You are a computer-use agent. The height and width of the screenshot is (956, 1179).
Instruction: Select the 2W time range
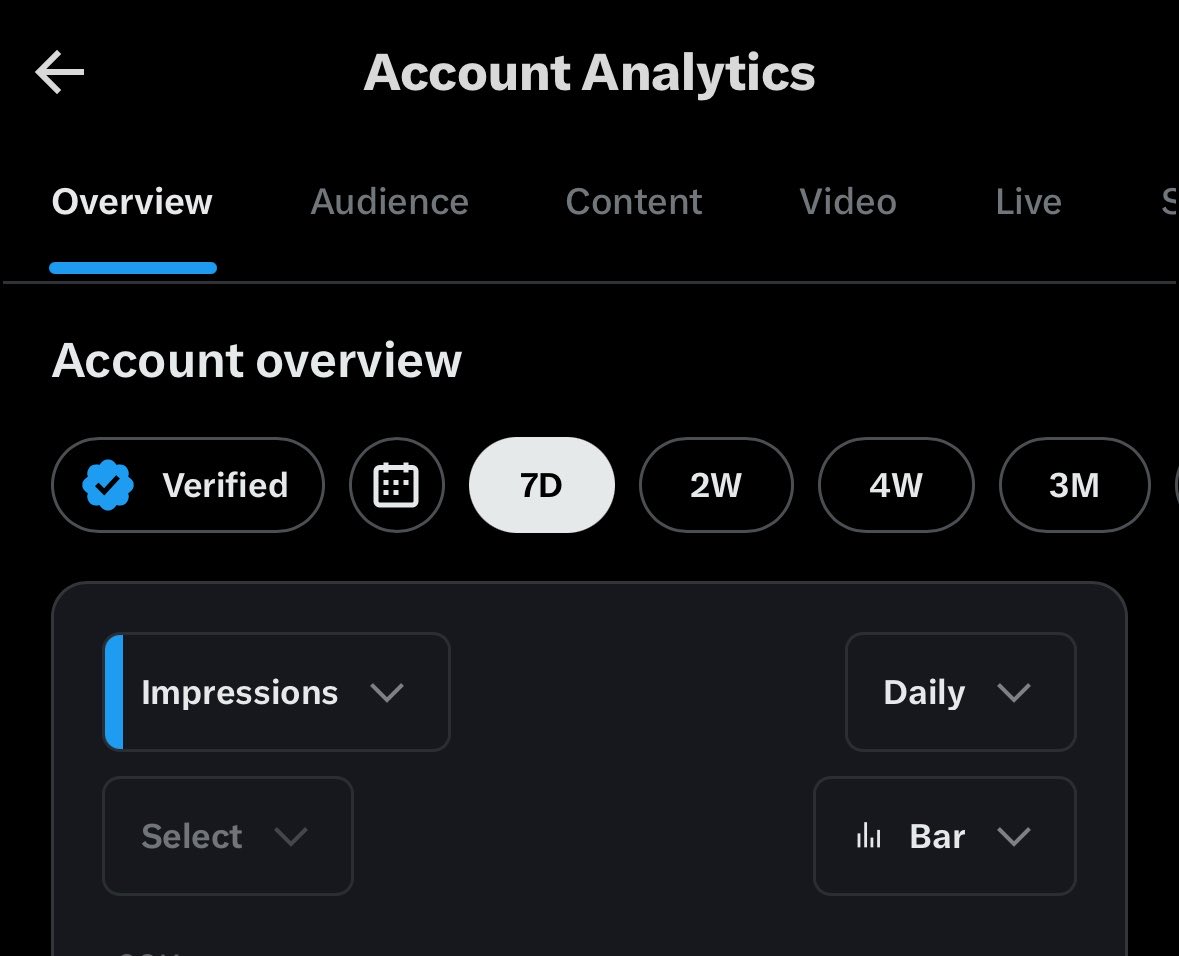(x=716, y=485)
